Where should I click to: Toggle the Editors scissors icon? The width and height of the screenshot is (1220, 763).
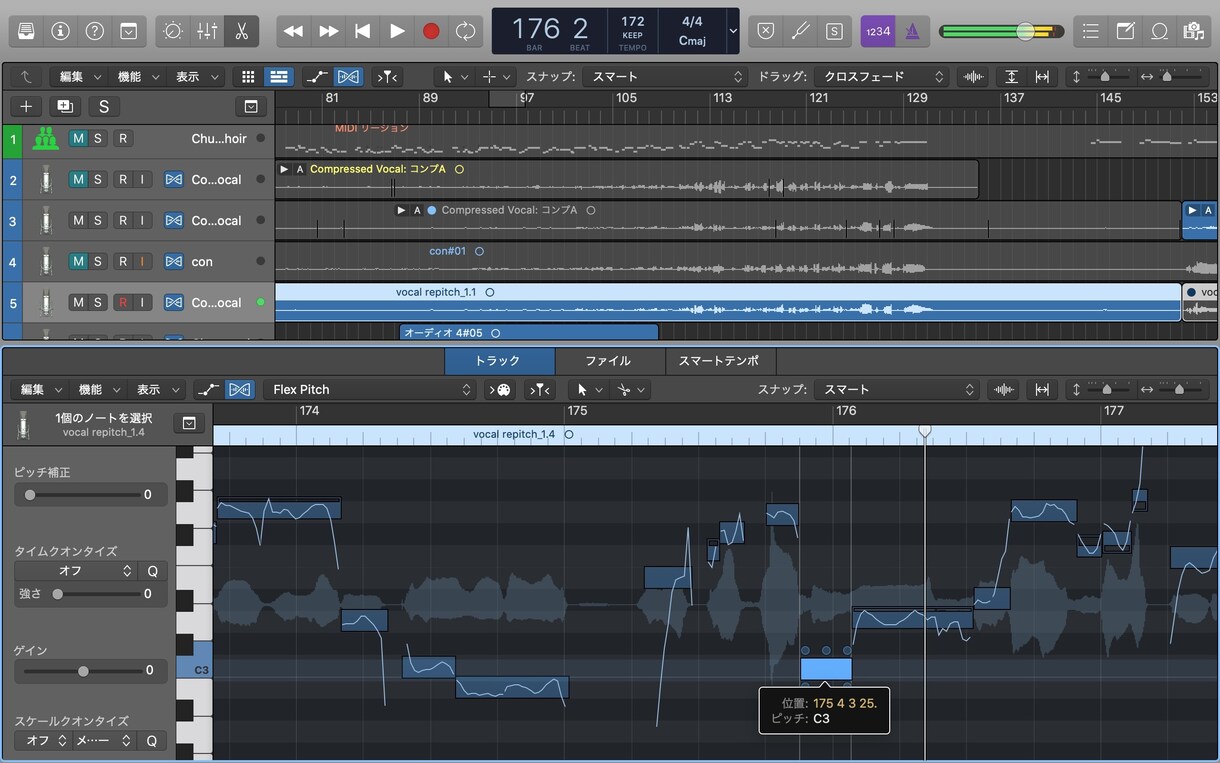(x=241, y=31)
